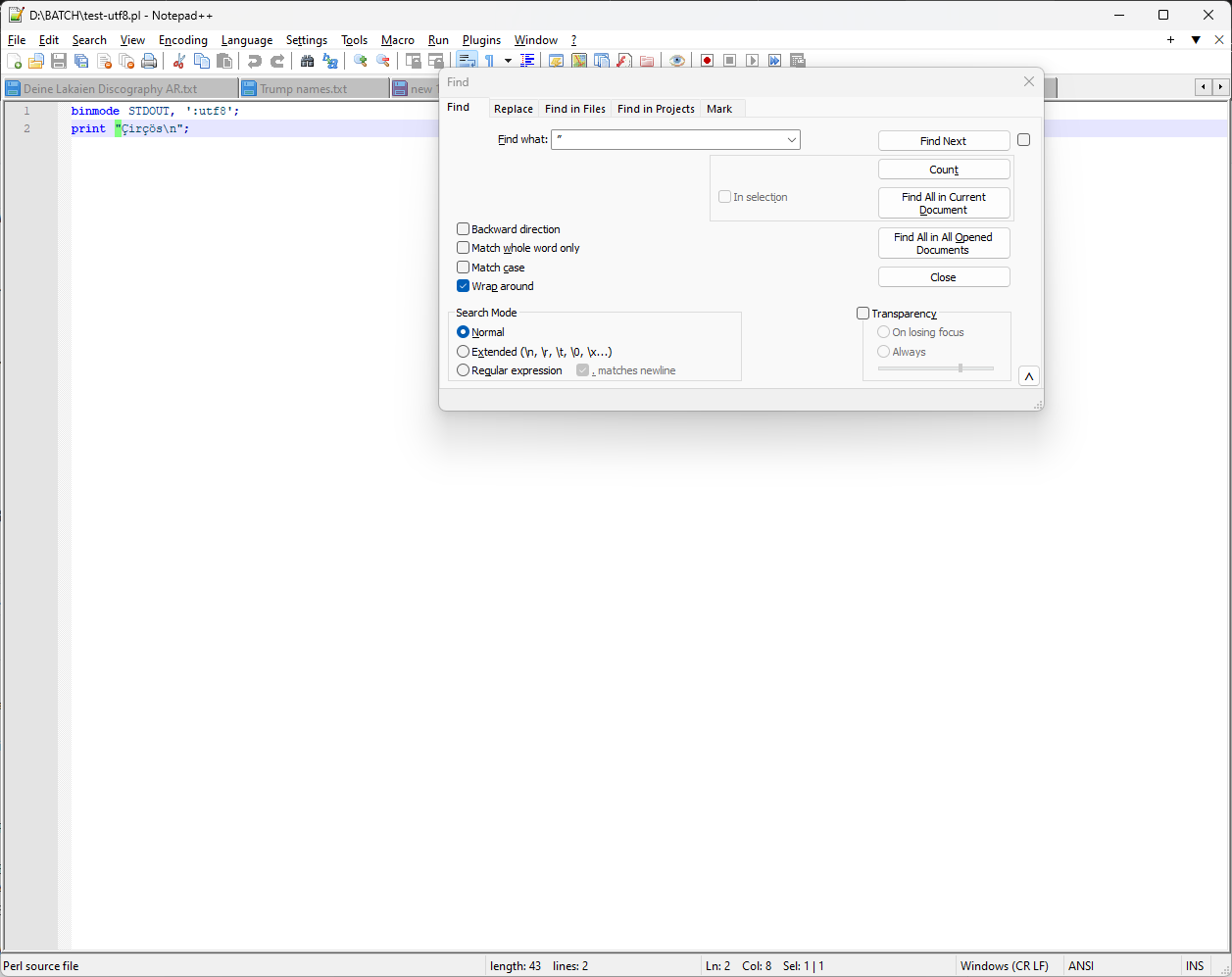The image size is (1232, 977).
Task: Expand the Find what history dropdown
Action: click(791, 140)
